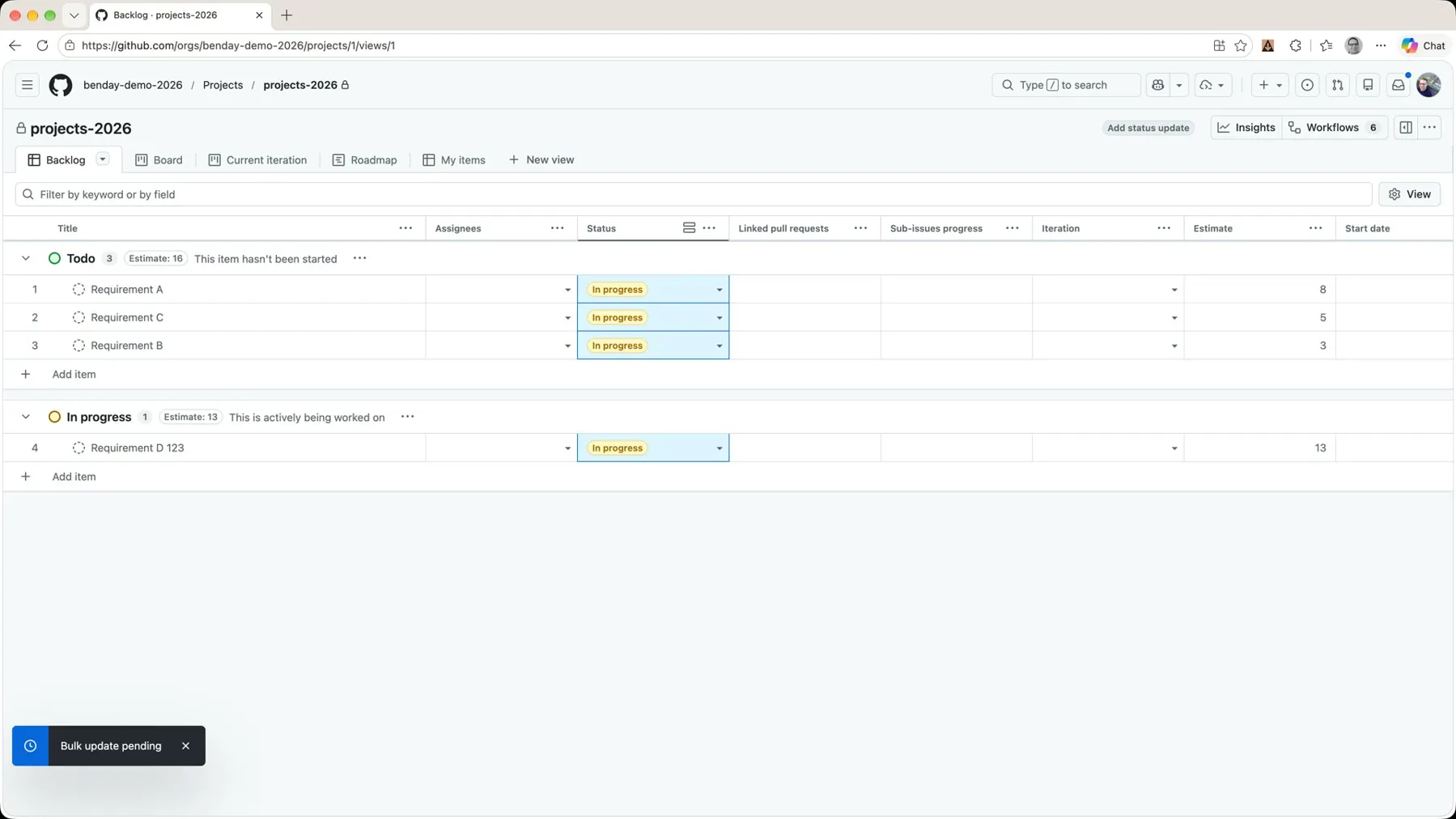This screenshot has width=1456, height=819.
Task: Click Add item under the Todo group
Action: click(74, 375)
